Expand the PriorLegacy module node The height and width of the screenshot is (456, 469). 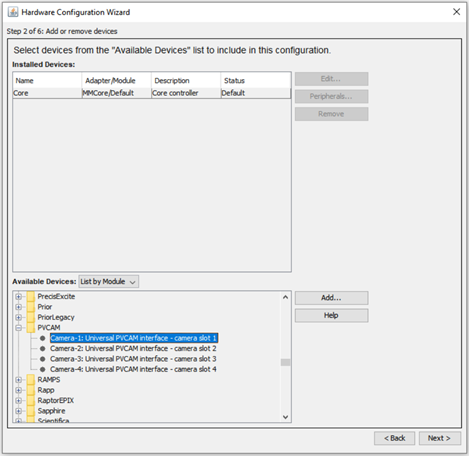click(19, 317)
